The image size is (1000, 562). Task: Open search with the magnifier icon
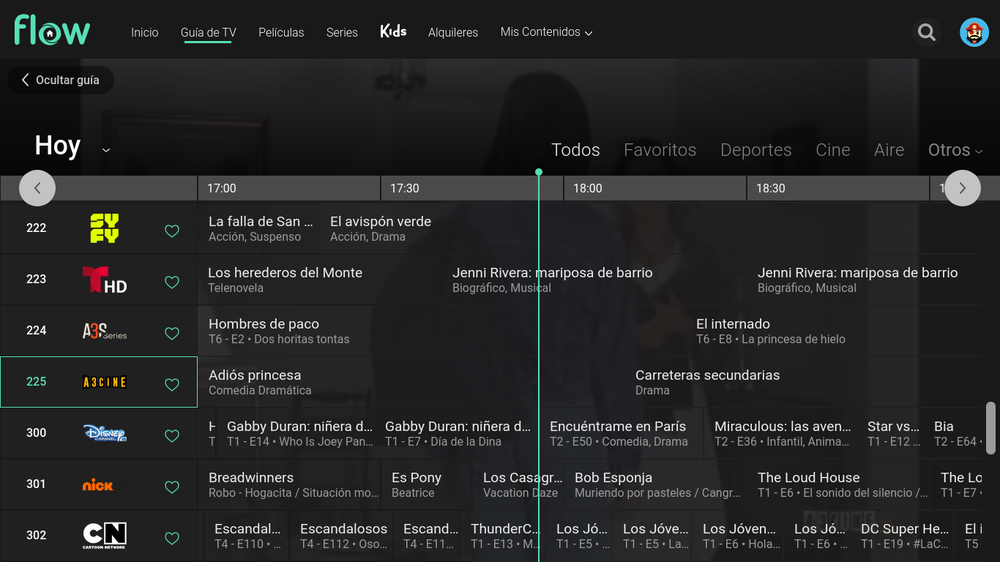pos(927,32)
